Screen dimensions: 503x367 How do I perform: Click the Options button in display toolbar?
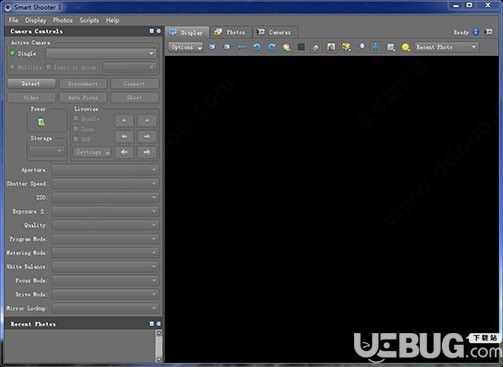pyautogui.click(x=186, y=47)
